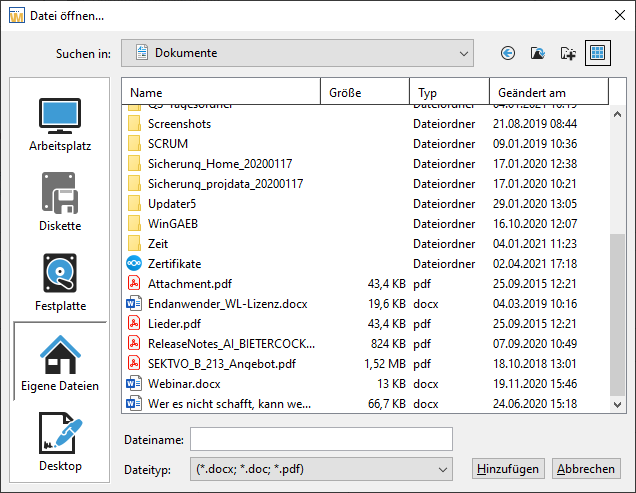
Task: Open Festplatte location in sidebar
Action: tap(60, 282)
